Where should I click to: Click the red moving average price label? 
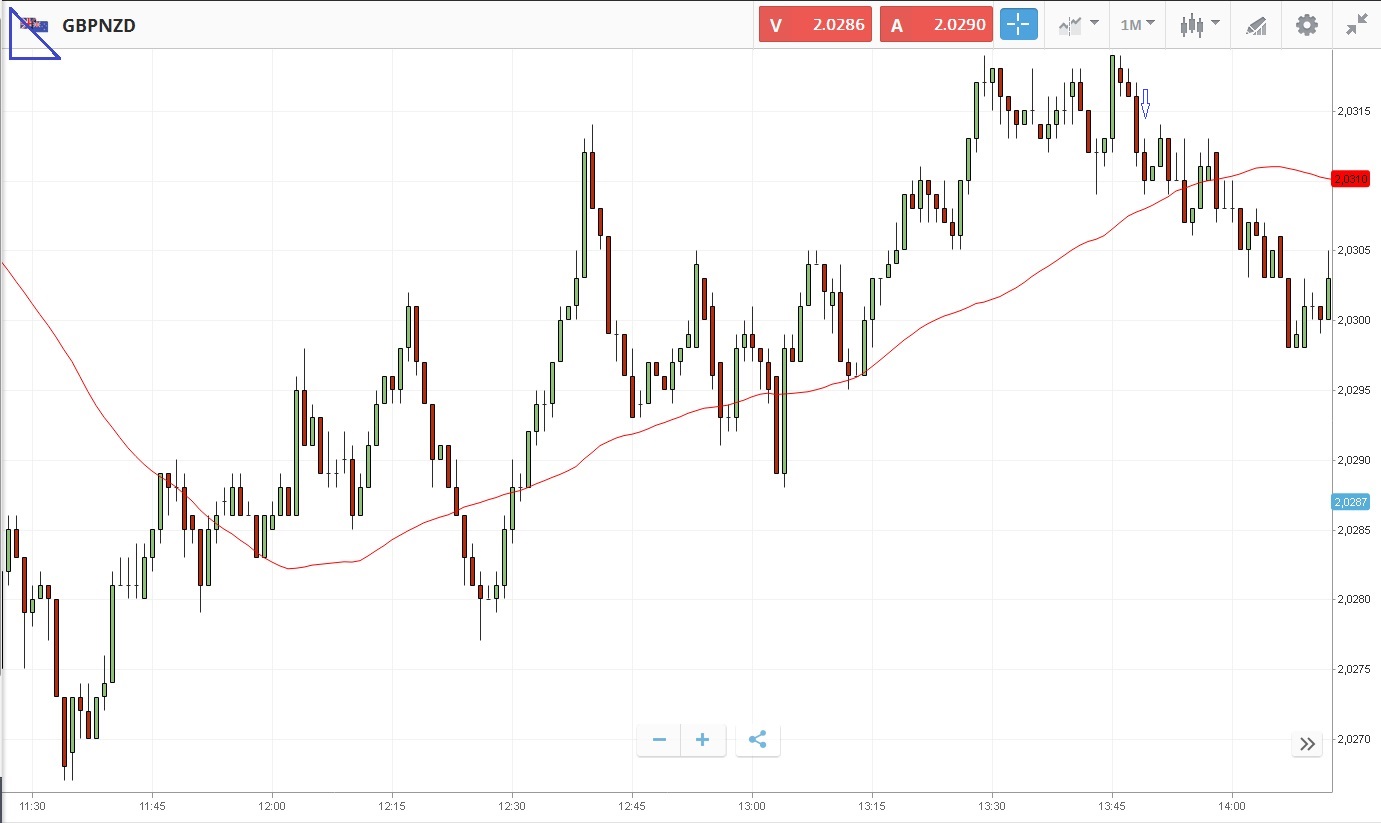[1349, 178]
